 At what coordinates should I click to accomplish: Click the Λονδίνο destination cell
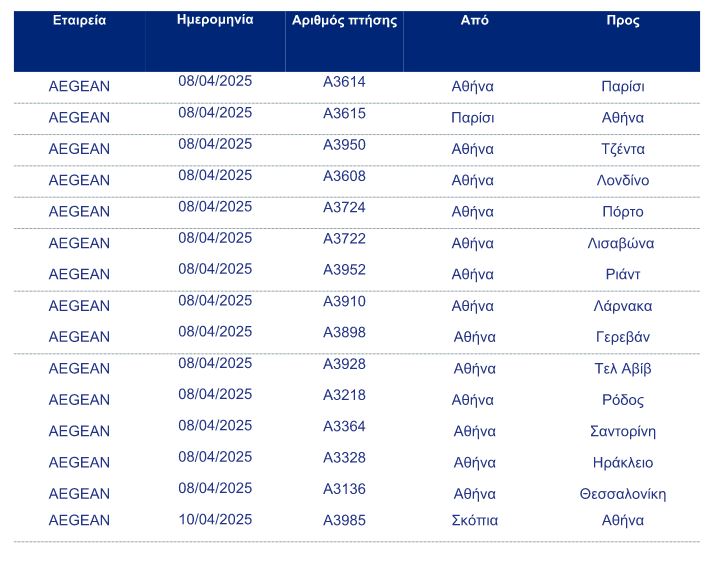click(623, 181)
